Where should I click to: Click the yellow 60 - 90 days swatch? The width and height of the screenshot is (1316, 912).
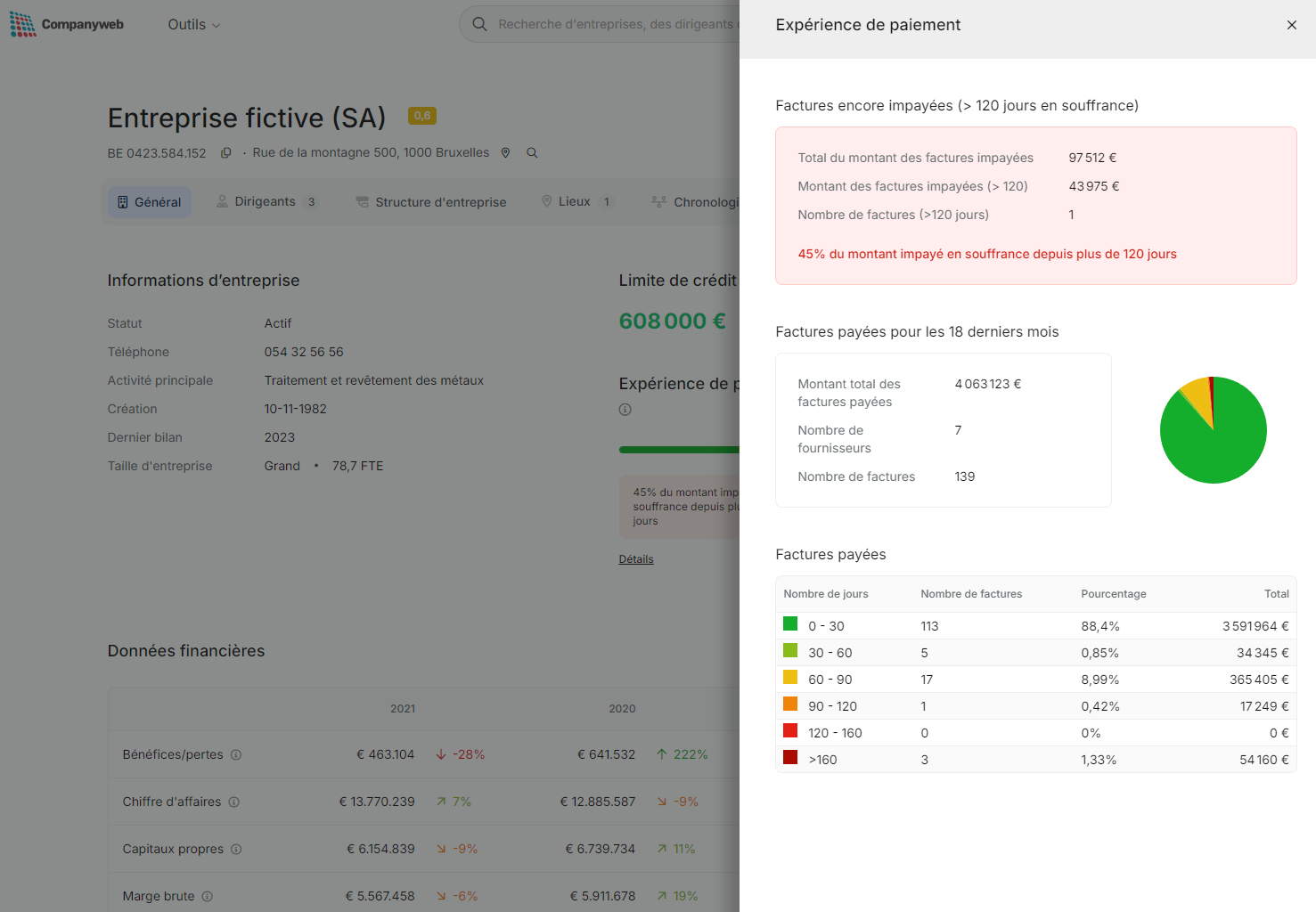click(790, 678)
